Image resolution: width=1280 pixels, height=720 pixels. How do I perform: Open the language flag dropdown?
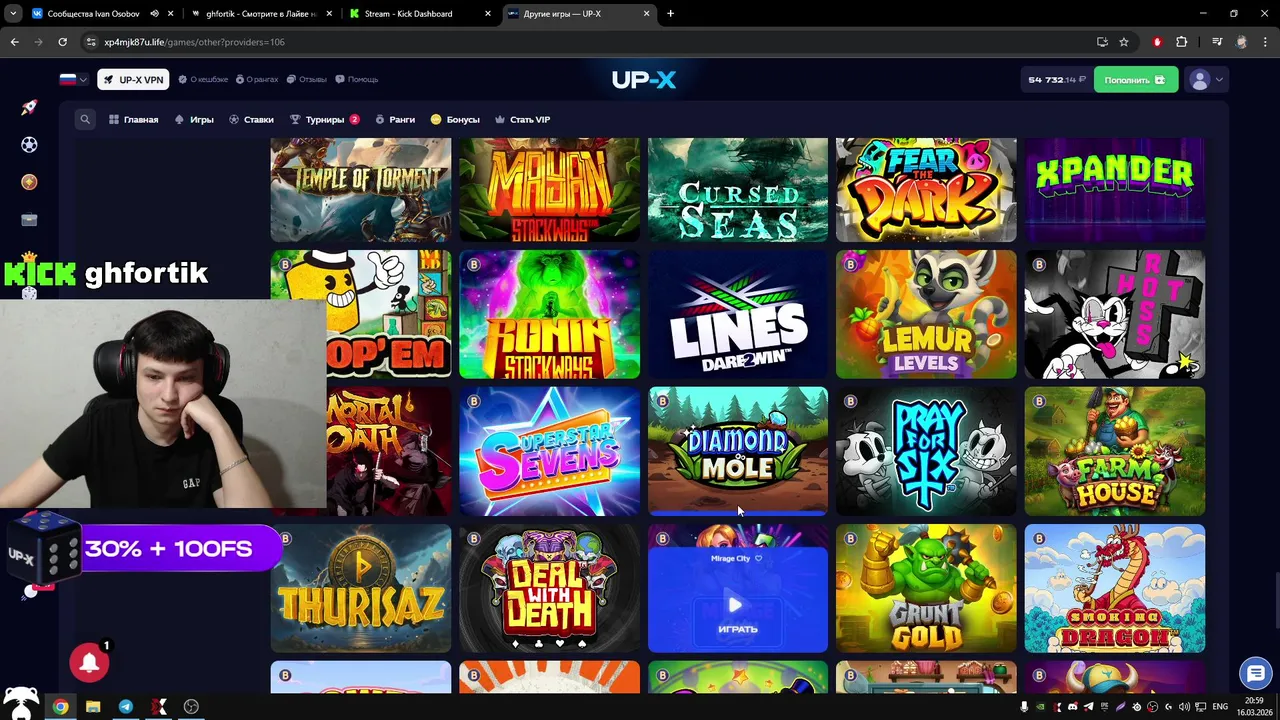[x=73, y=80]
